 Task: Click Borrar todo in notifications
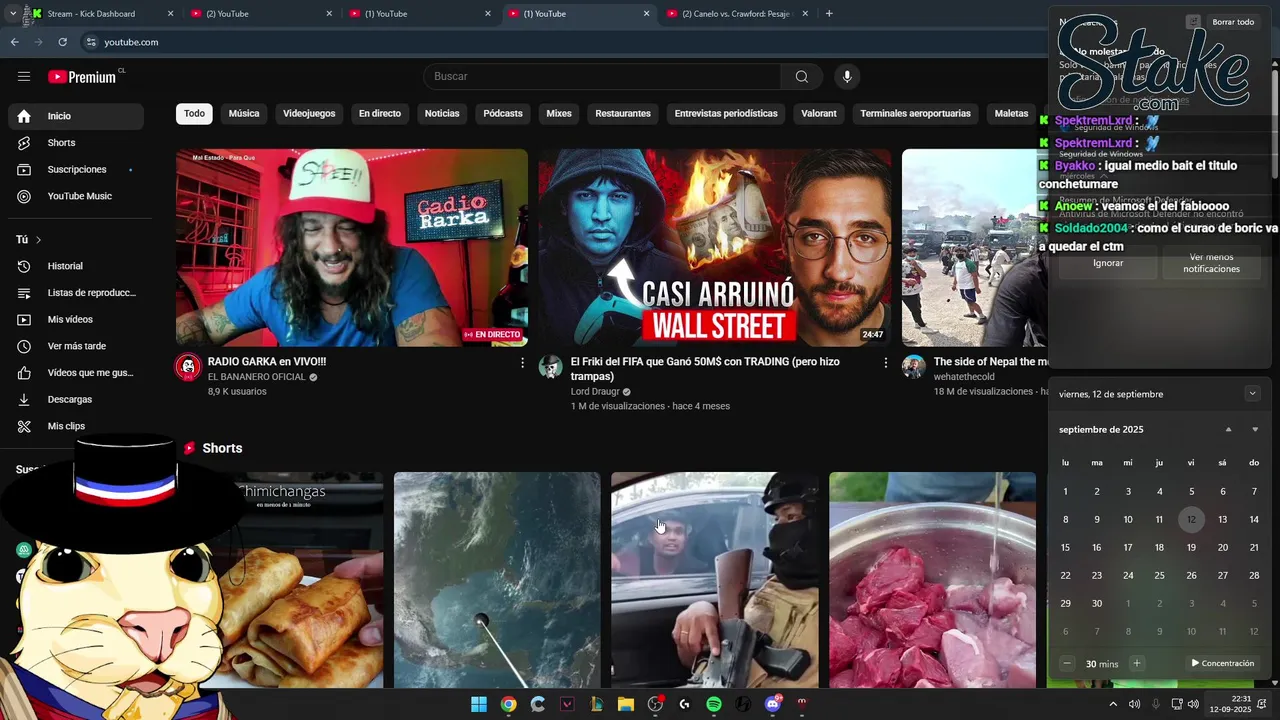click(1233, 22)
